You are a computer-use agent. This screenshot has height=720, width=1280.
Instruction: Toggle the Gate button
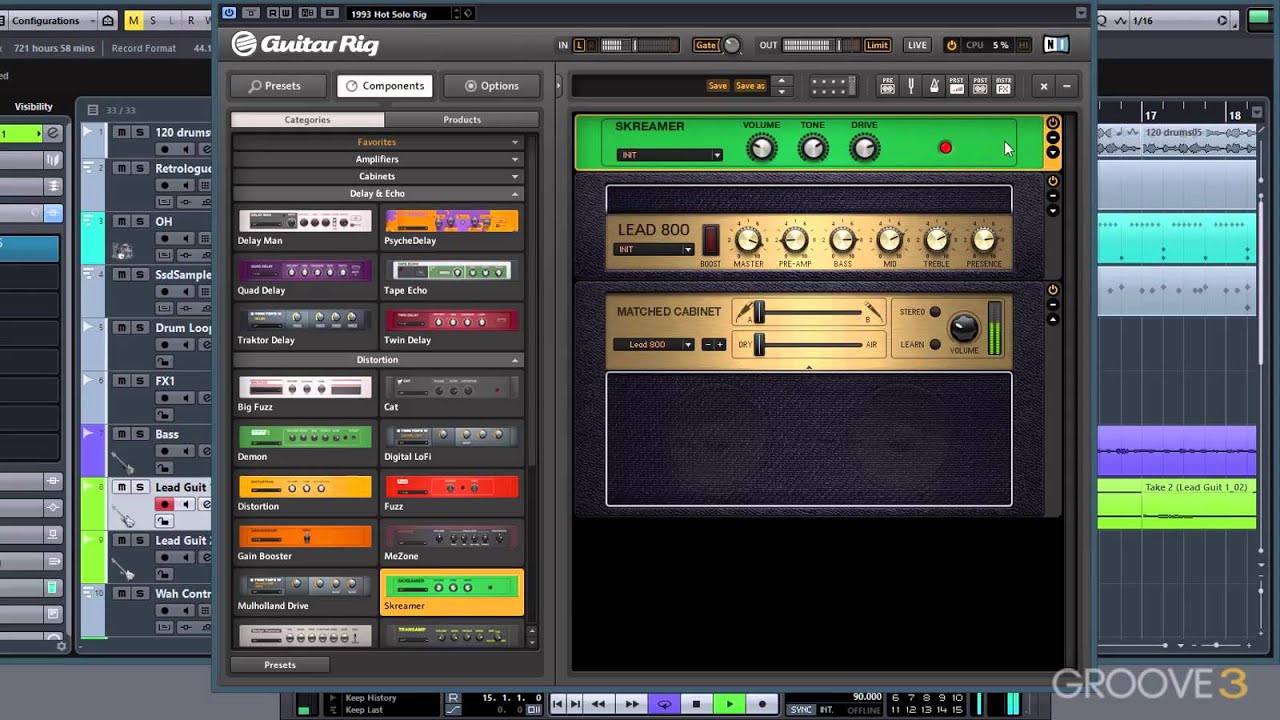(x=706, y=45)
